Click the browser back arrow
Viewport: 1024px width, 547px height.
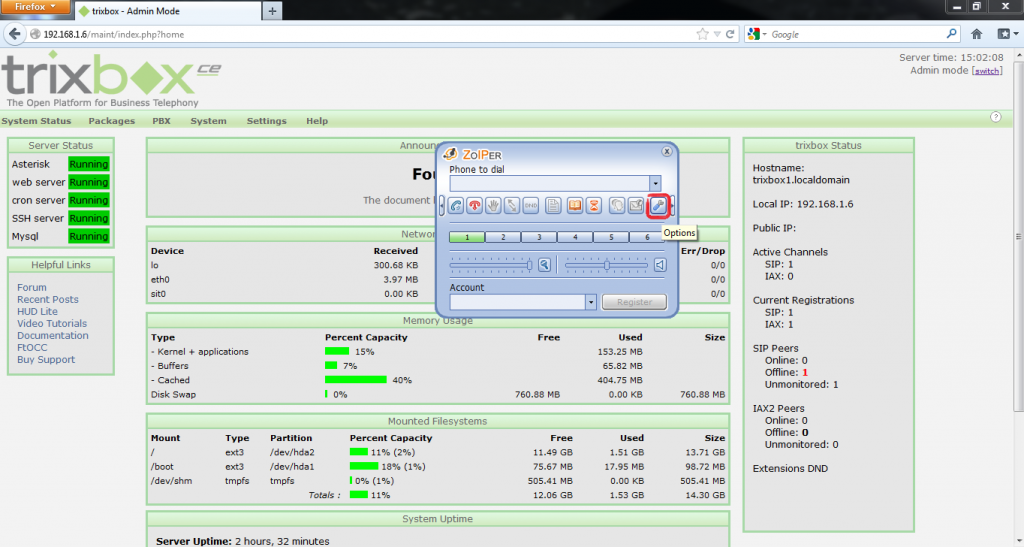15,34
